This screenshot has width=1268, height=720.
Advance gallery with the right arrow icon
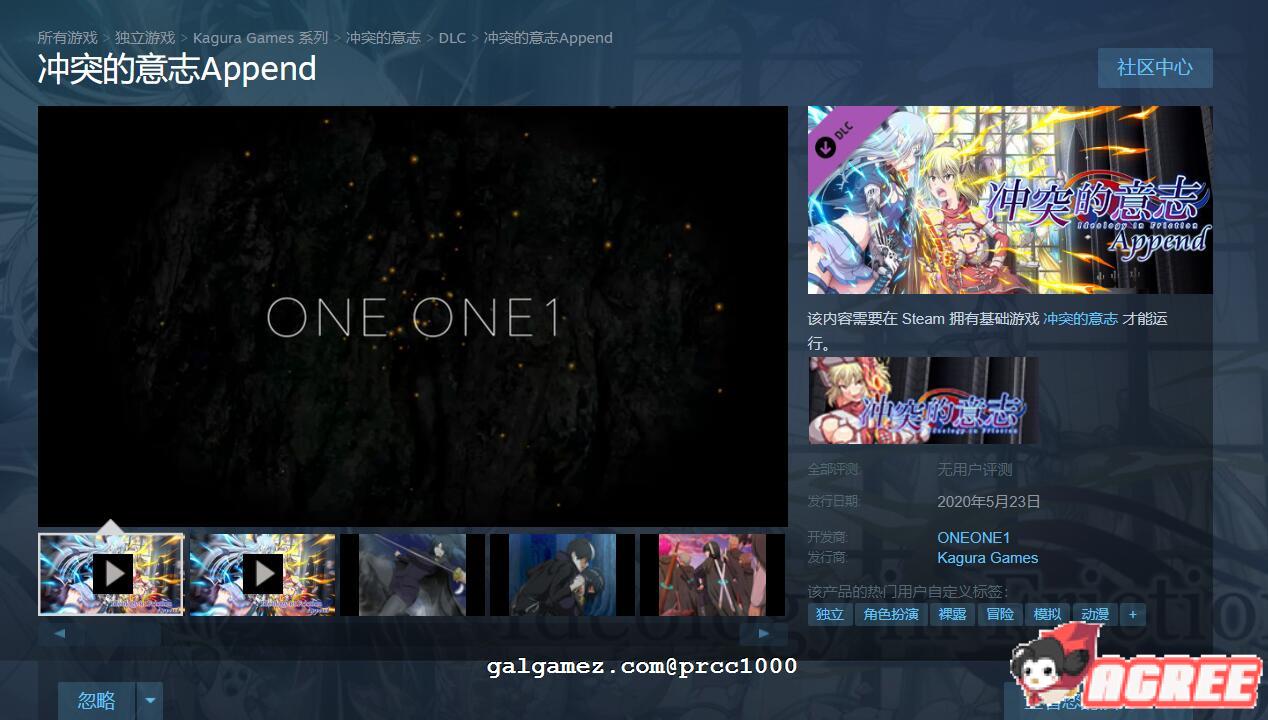tap(763, 632)
